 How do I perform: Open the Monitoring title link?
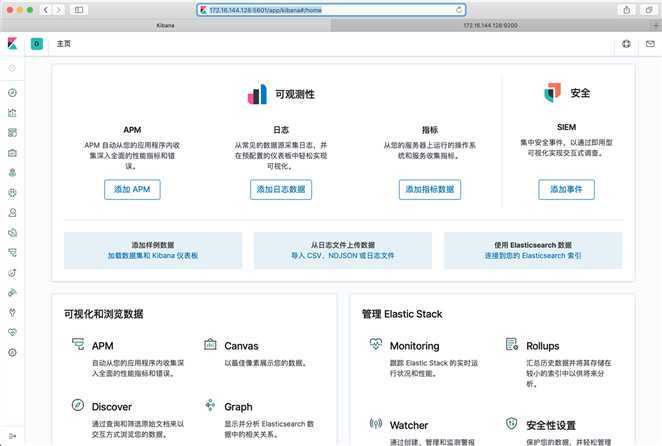click(414, 346)
